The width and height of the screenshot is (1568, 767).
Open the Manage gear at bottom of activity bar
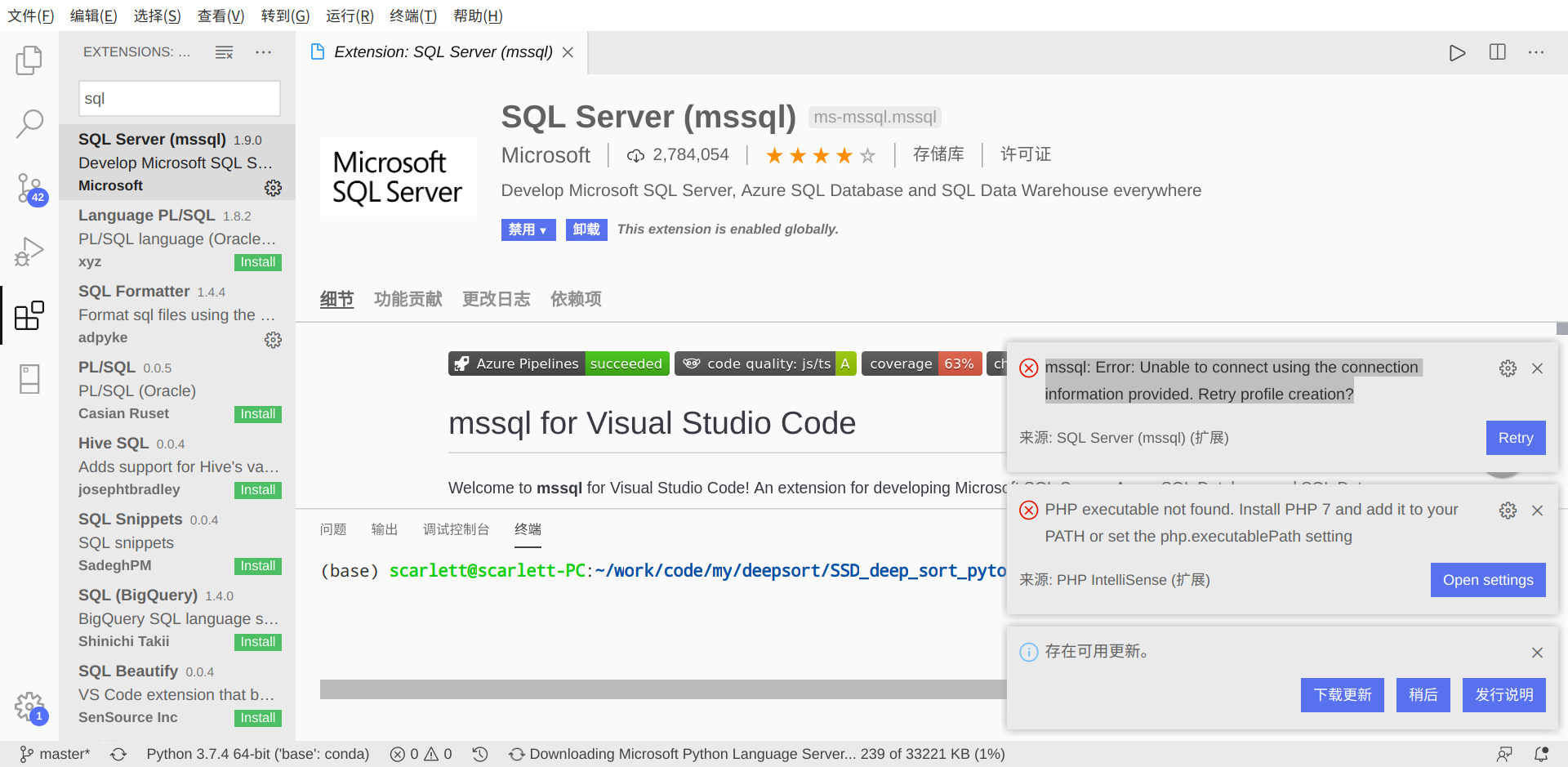30,706
